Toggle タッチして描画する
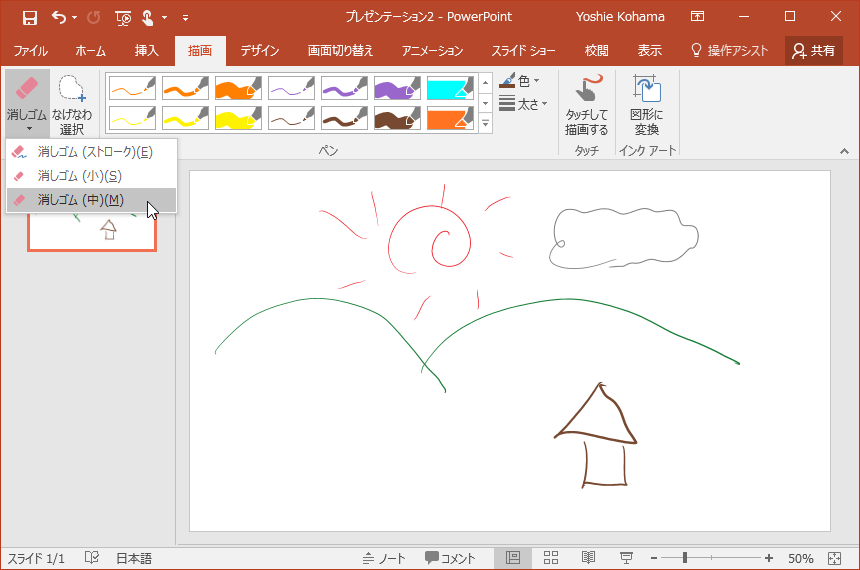Screen dimensions: 860x570 click(586, 104)
